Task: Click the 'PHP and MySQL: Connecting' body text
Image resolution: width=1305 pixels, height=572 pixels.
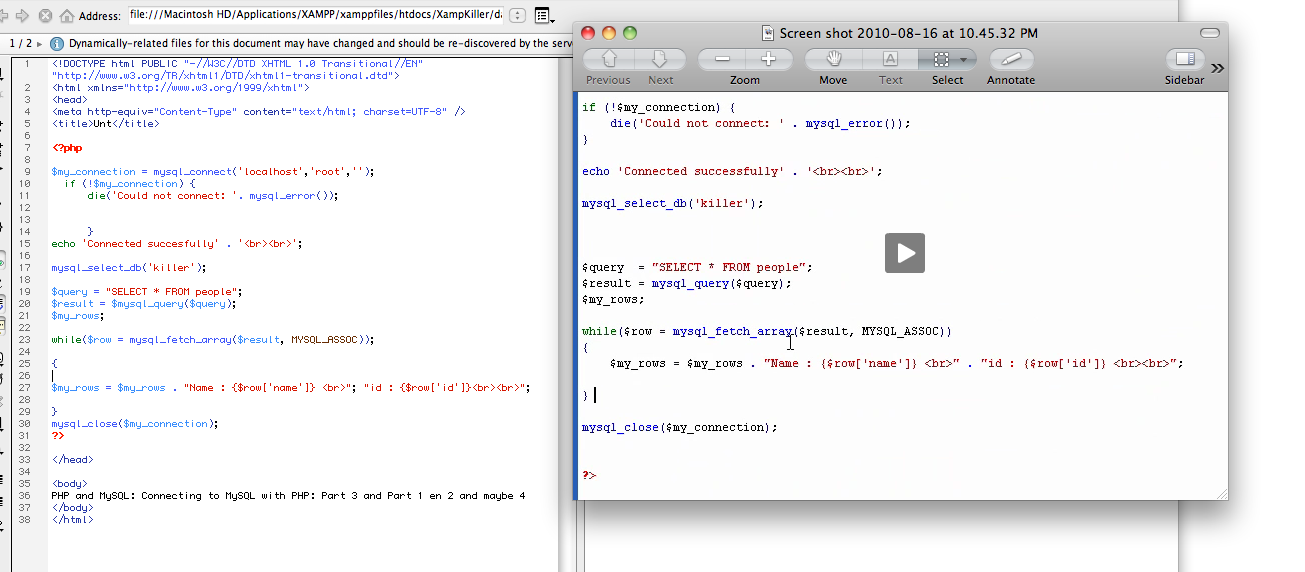Action: (x=288, y=496)
